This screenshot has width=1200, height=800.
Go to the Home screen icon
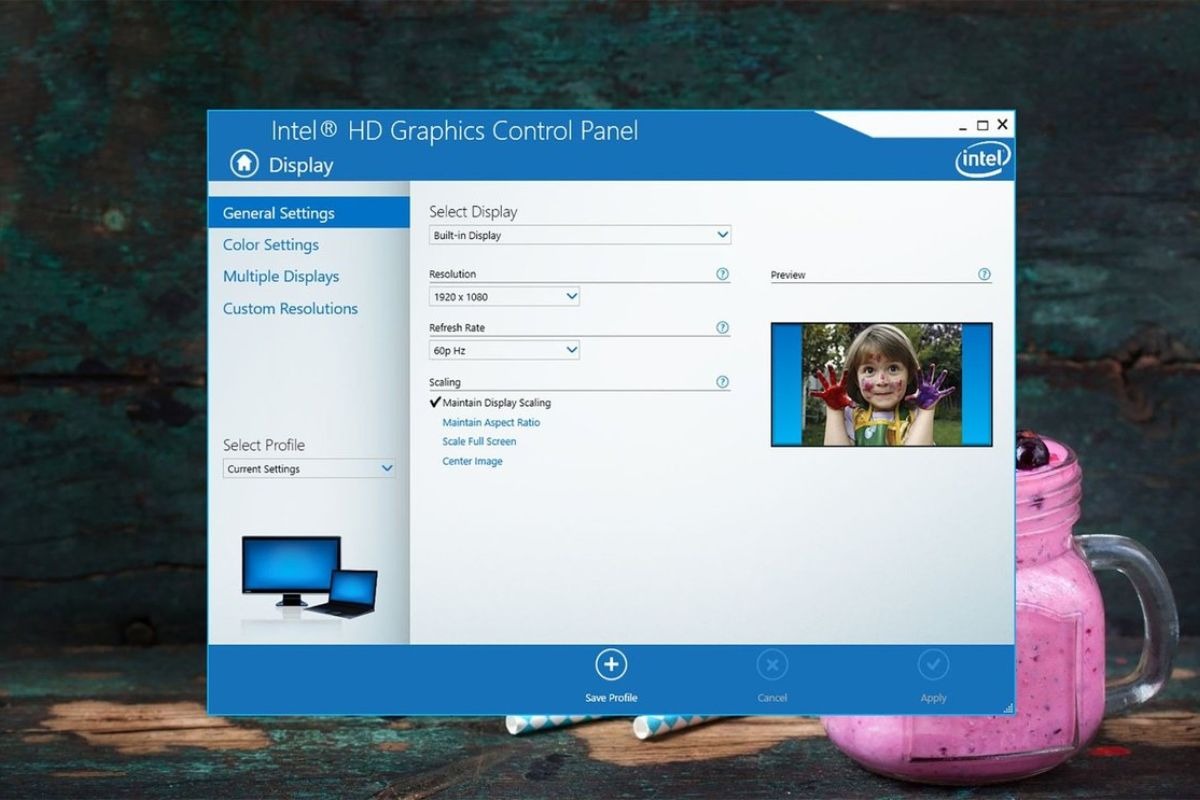coord(244,164)
